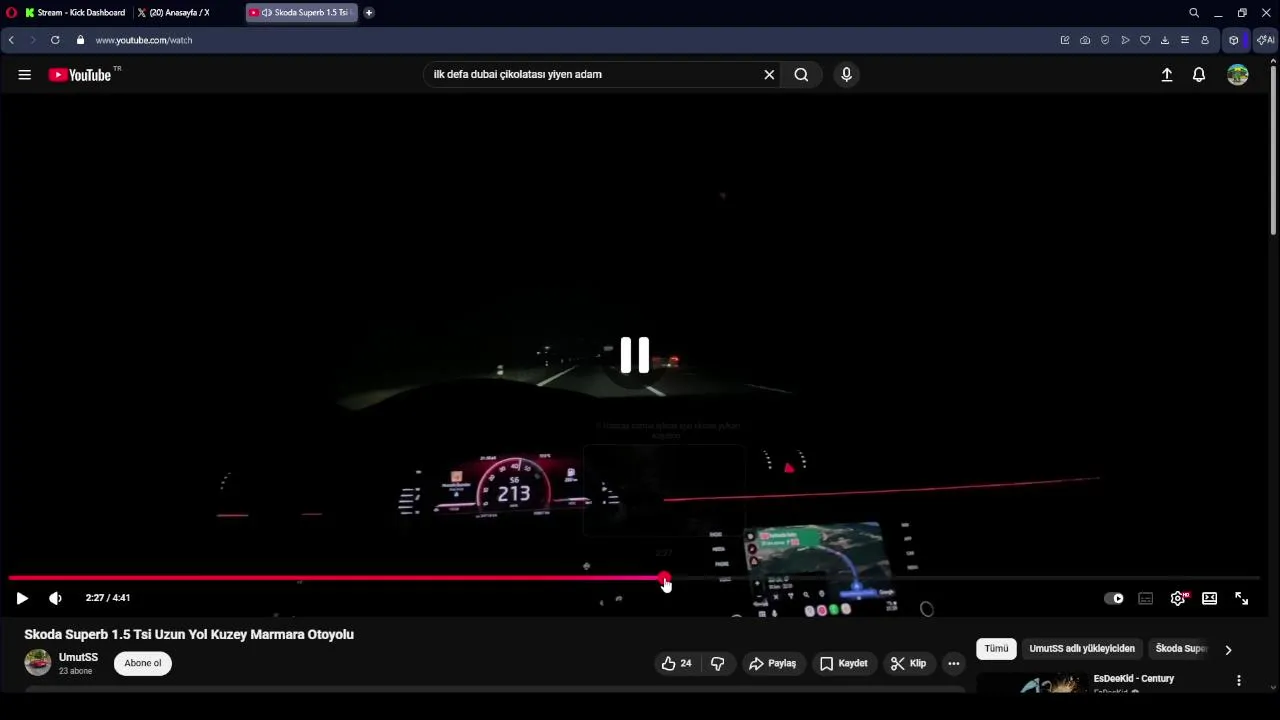Open Opera tab search magnifier in title bar
The height and width of the screenshot is (720, 1280).
1194,13
